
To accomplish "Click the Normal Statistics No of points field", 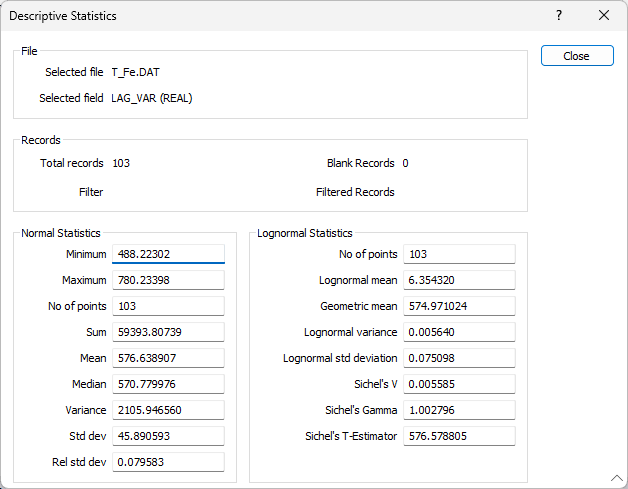I will coord(168,306).
